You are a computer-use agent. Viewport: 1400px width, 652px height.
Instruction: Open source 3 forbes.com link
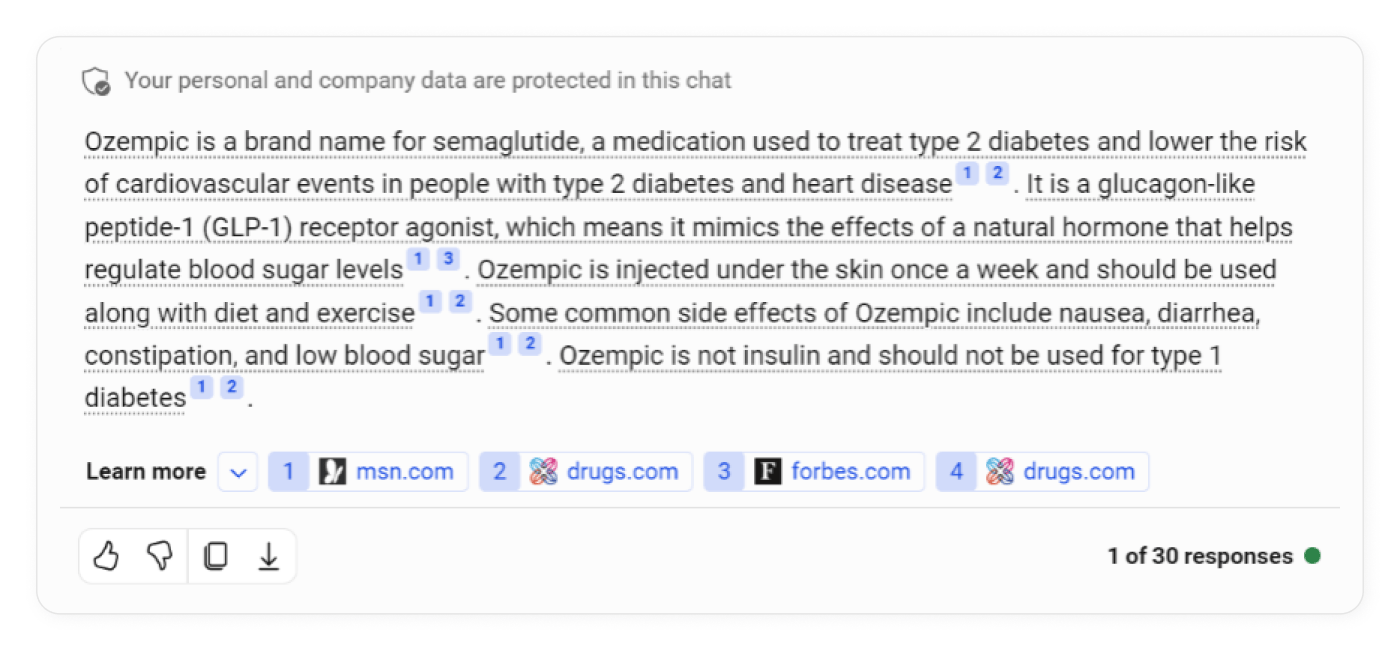[850, 472]
